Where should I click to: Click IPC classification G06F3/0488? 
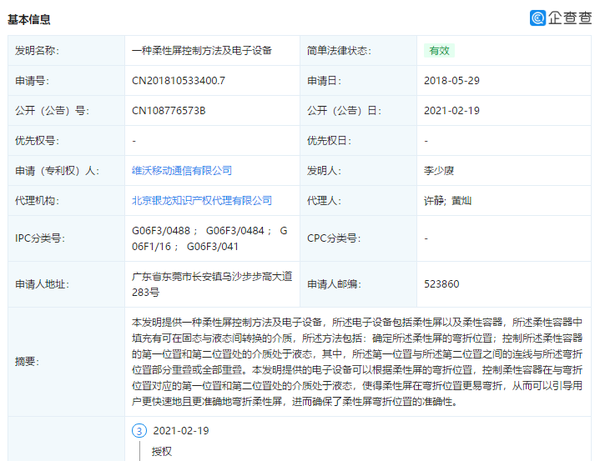(x=161, y=231)
